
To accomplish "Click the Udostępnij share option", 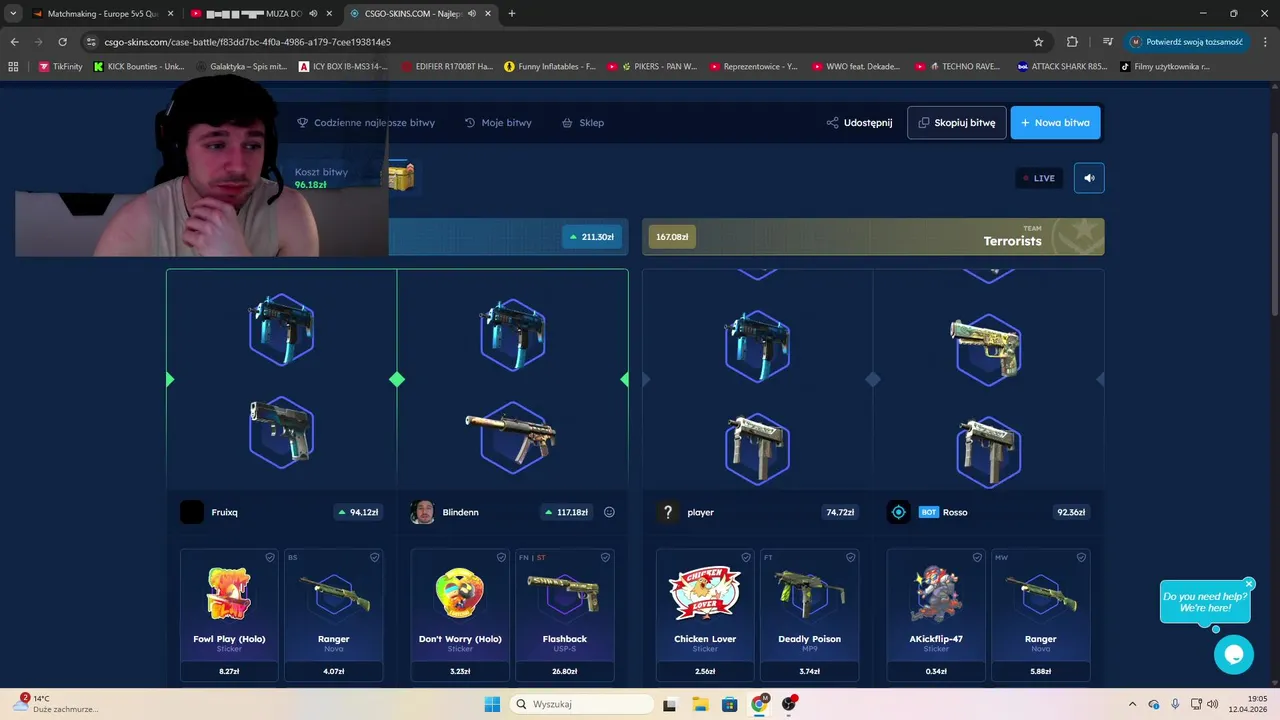I will click(859, 123).
